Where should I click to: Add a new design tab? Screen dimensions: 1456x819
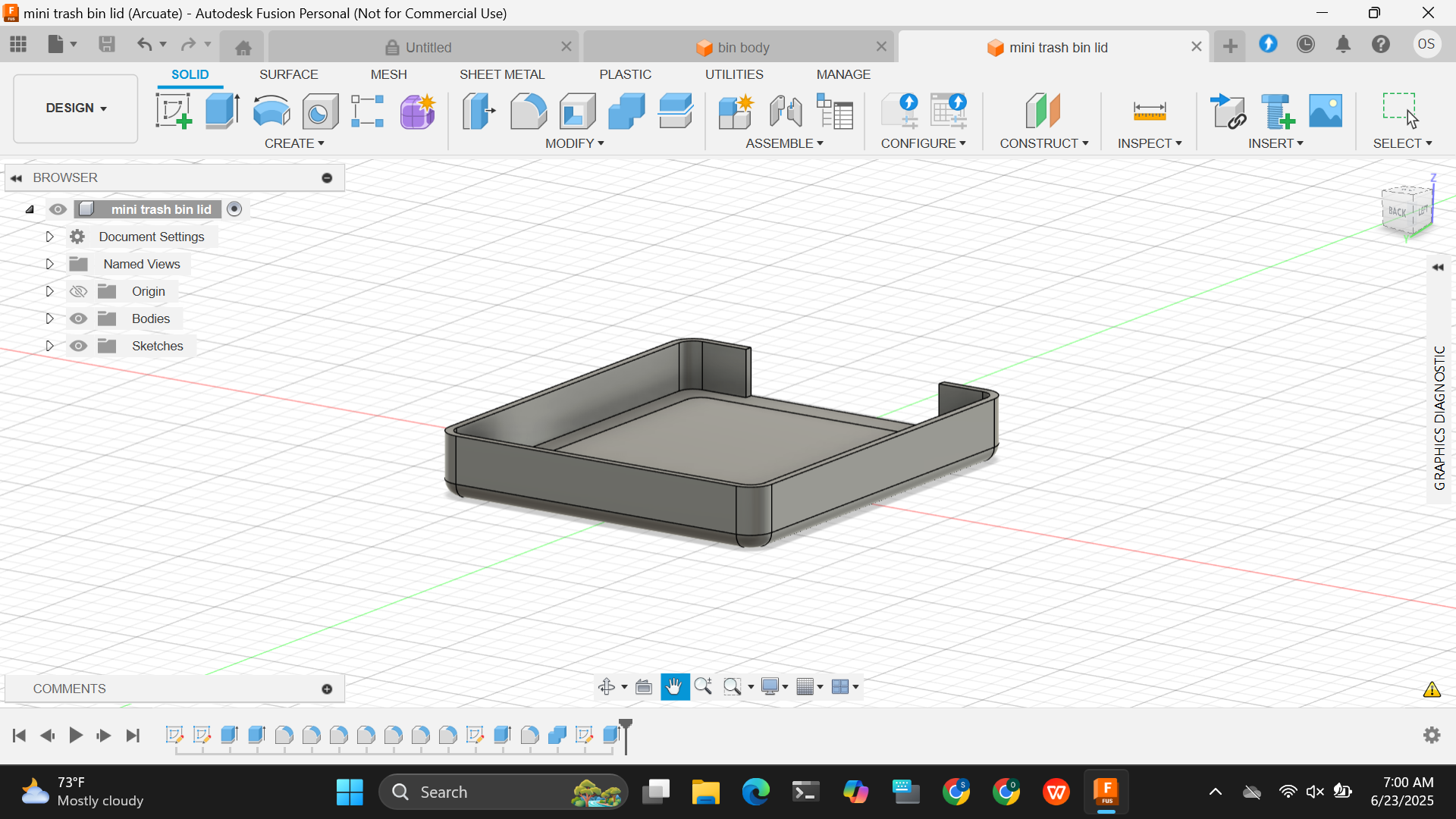coord(1230,46)
